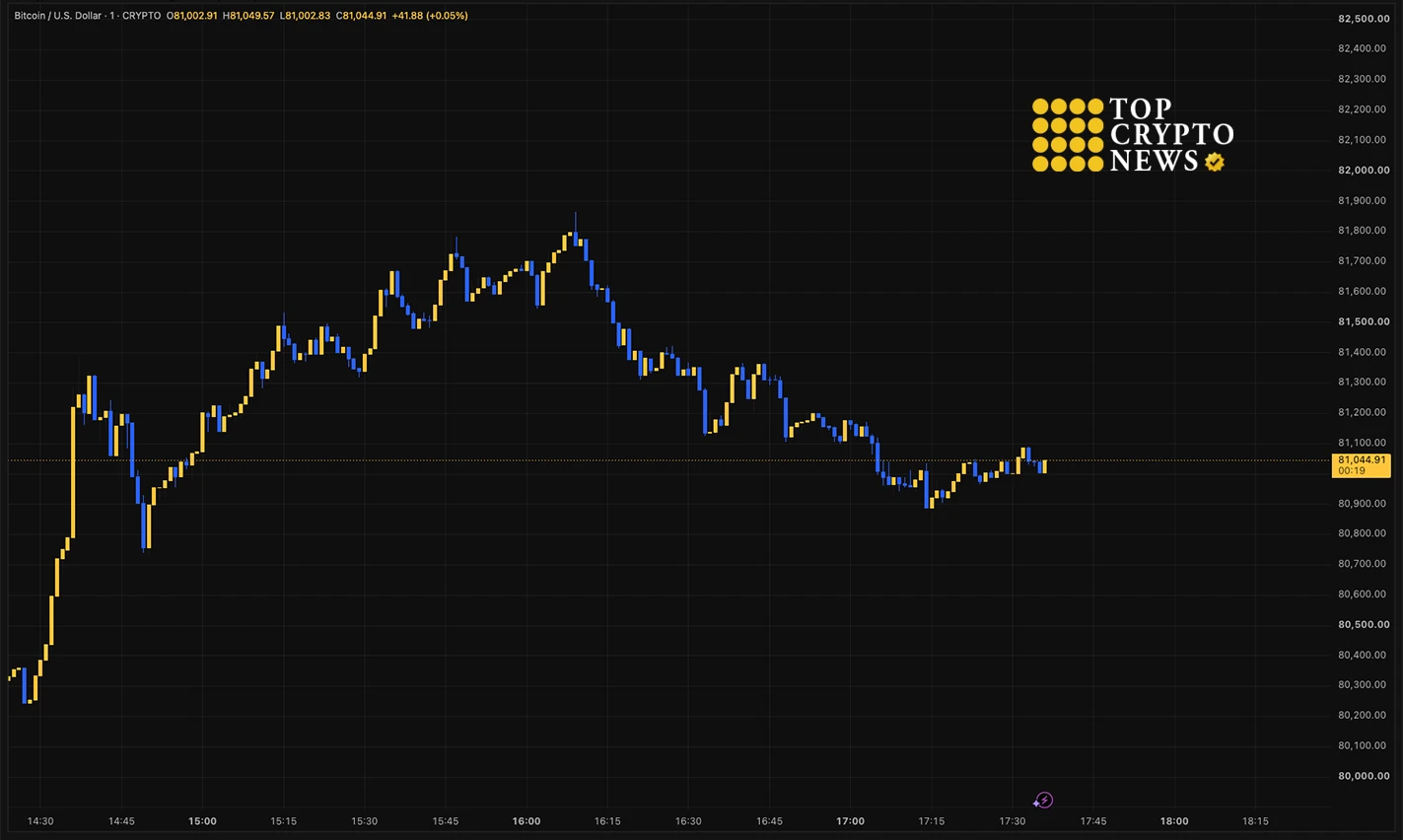Screen dimensions: 1403x840
Task: Click the 16:45 time axis label
Action: coord(769,821)
